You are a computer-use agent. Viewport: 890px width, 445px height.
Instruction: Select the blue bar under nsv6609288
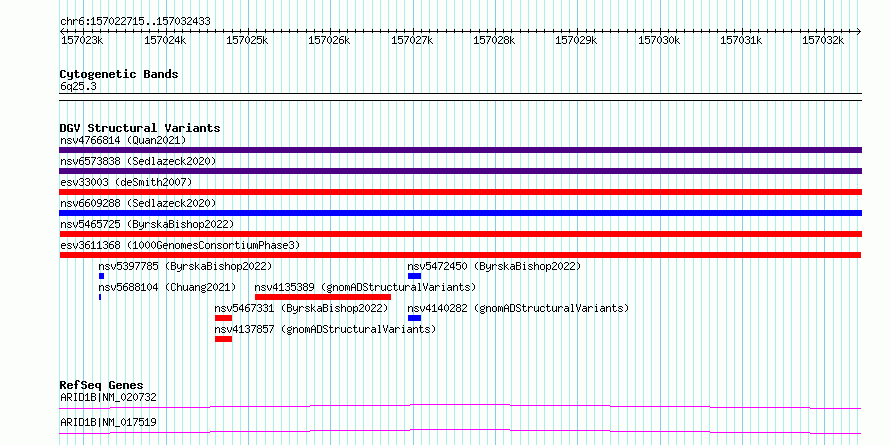[x=460, y=213]
